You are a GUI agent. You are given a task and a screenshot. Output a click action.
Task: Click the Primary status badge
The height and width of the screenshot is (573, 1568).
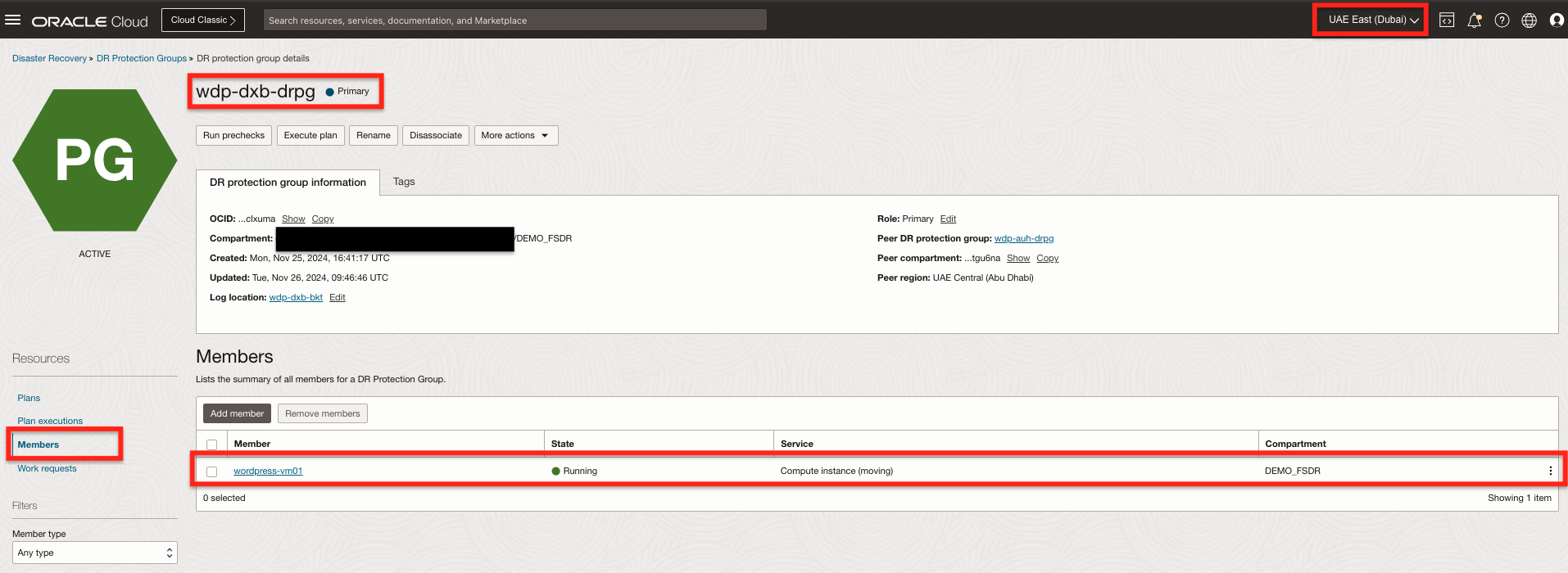tap(347, 92)
